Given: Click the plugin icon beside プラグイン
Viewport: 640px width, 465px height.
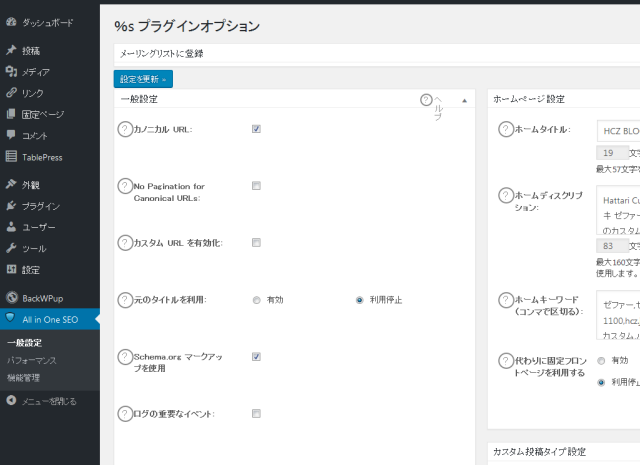Looking at the screenshot, I should coord(11,205).
